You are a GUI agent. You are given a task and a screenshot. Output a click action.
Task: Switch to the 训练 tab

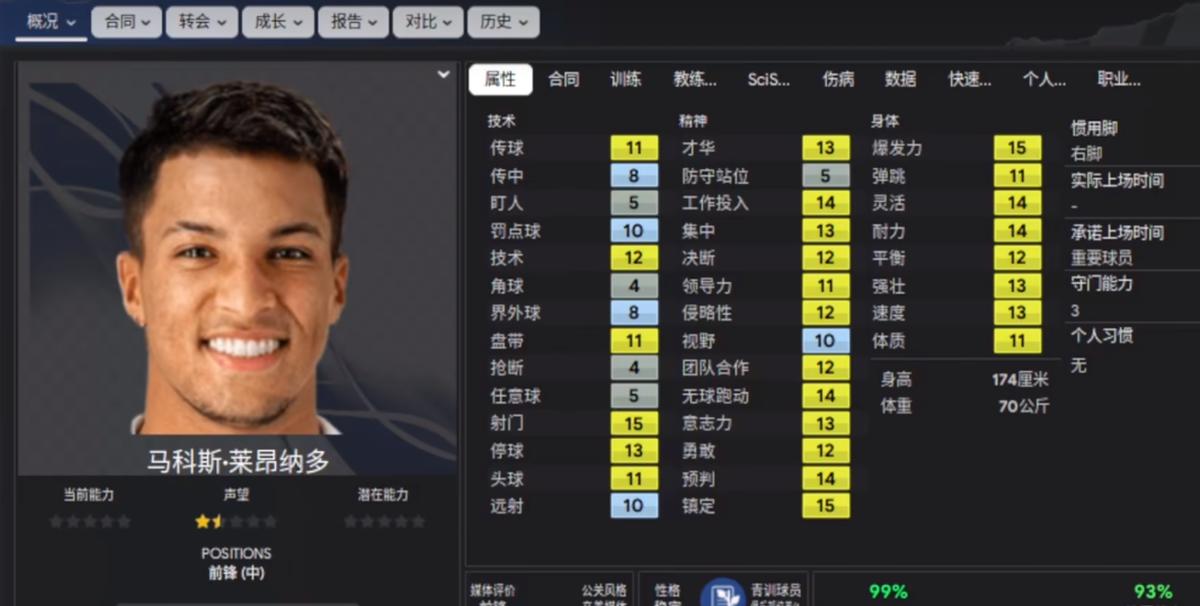tap(626, 80)
